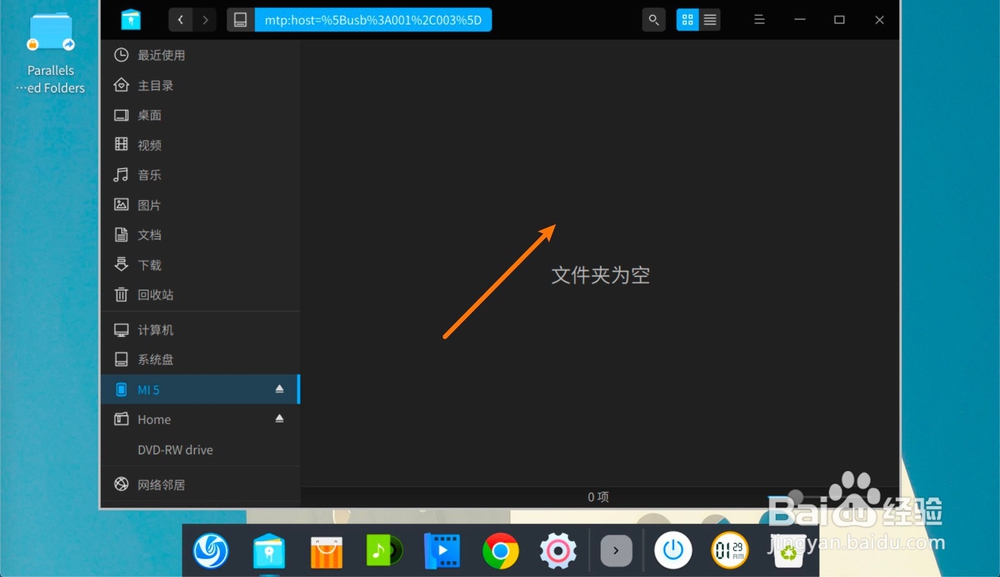Open the 回收站 trash in sidebar
Screen dimensions: 1000x577
(200, 295)
